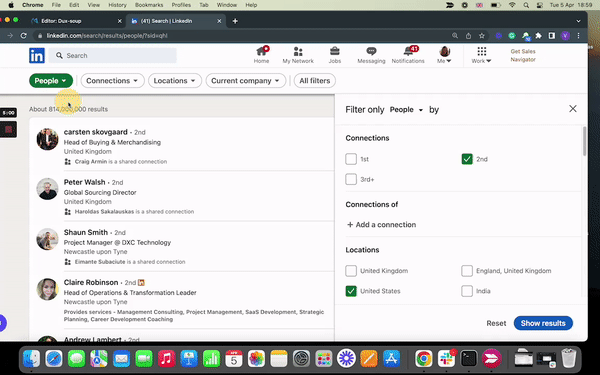Image resolution: width=600 pixels, height=375 pixels.
Task: Open Slack from the Dock
Action: [446, 359]
